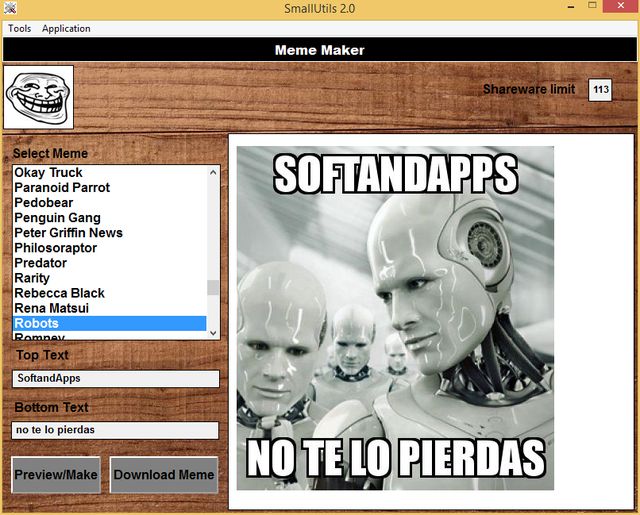Open the Tools menu

(20, 29)
